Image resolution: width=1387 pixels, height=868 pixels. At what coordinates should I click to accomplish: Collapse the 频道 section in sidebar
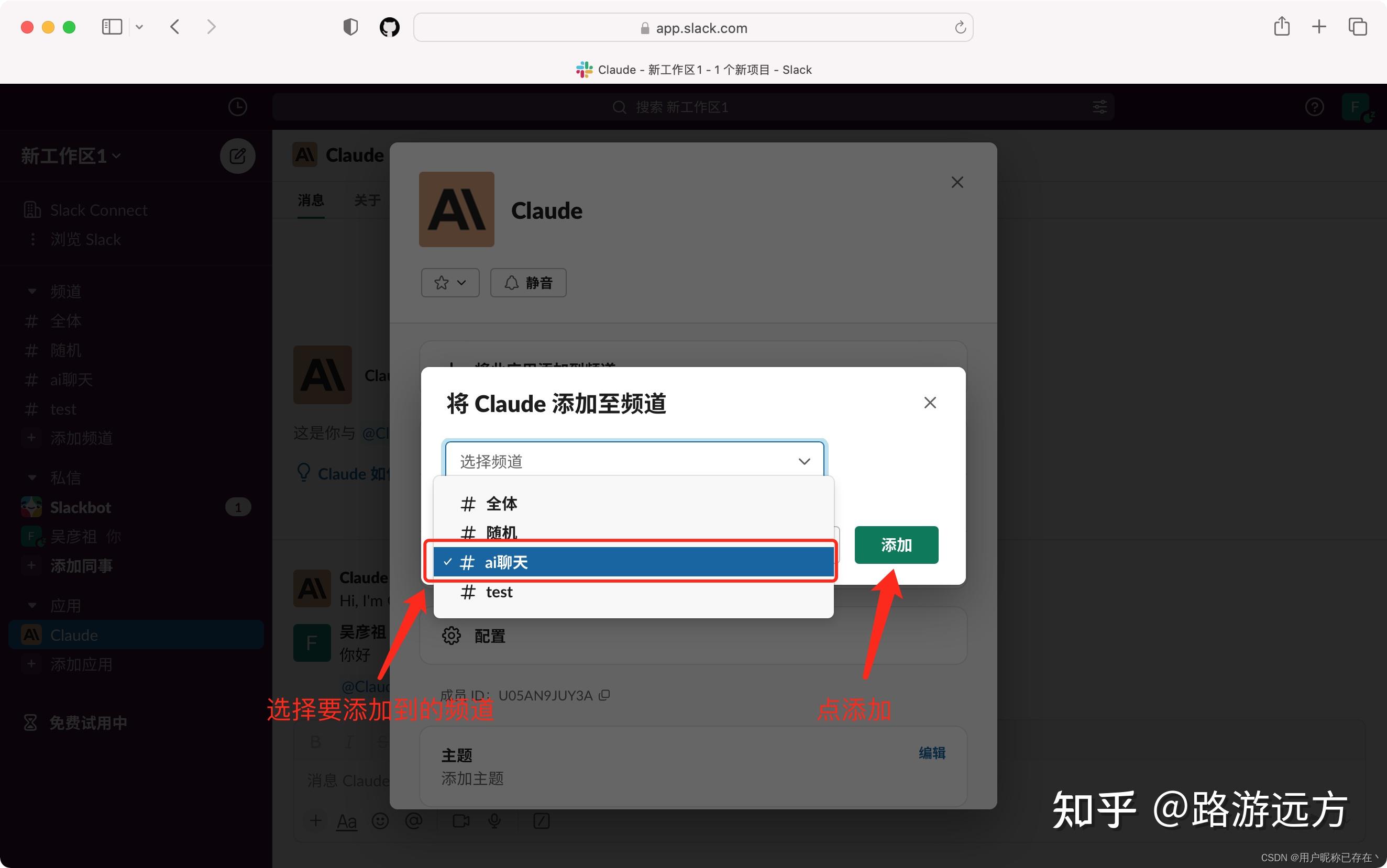coord(32,292)
